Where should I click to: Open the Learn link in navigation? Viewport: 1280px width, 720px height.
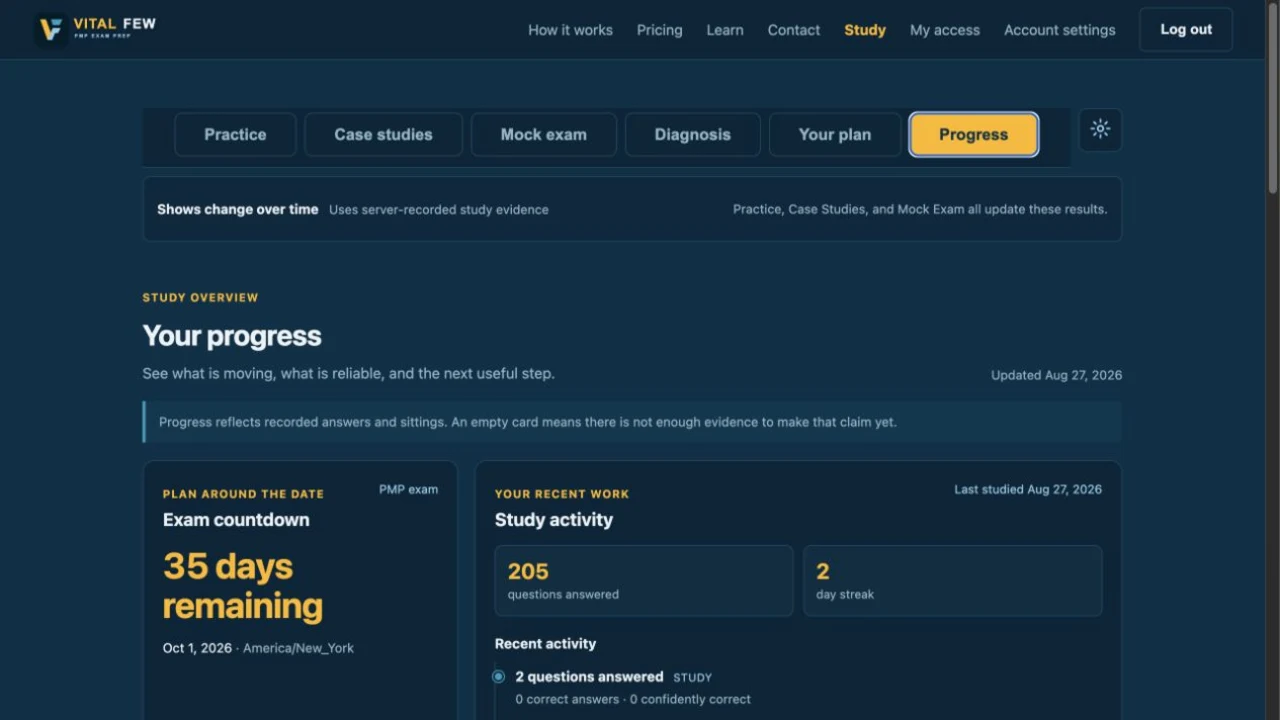725,30
